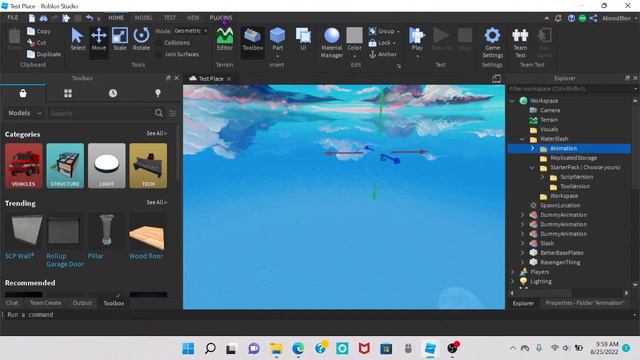
Task: Open the Models category dropdown in Toolbox
Action: click(25, 113)
